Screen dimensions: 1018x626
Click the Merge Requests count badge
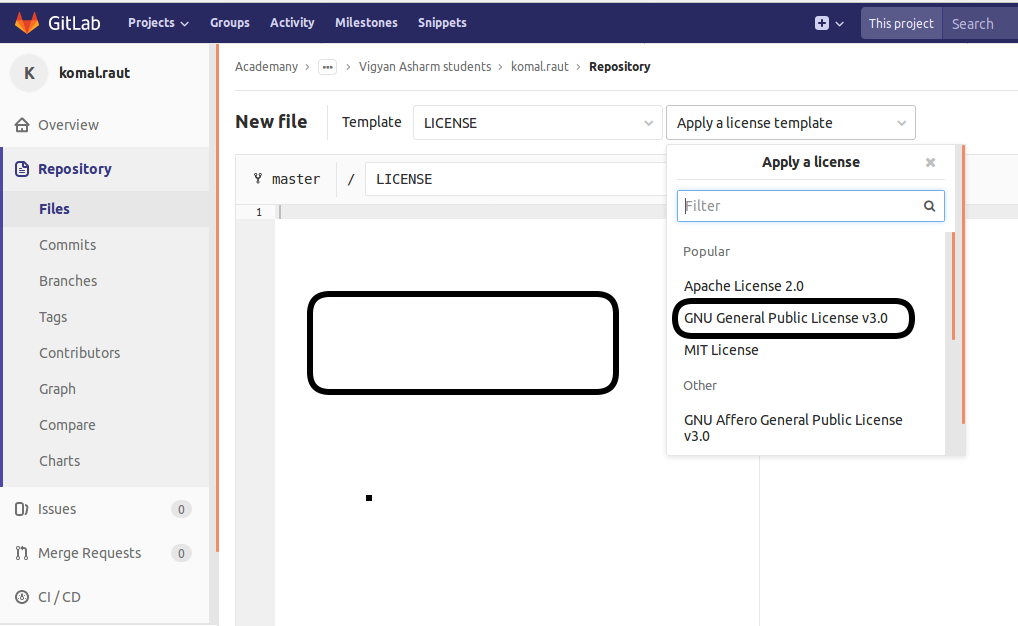[181, 553]
